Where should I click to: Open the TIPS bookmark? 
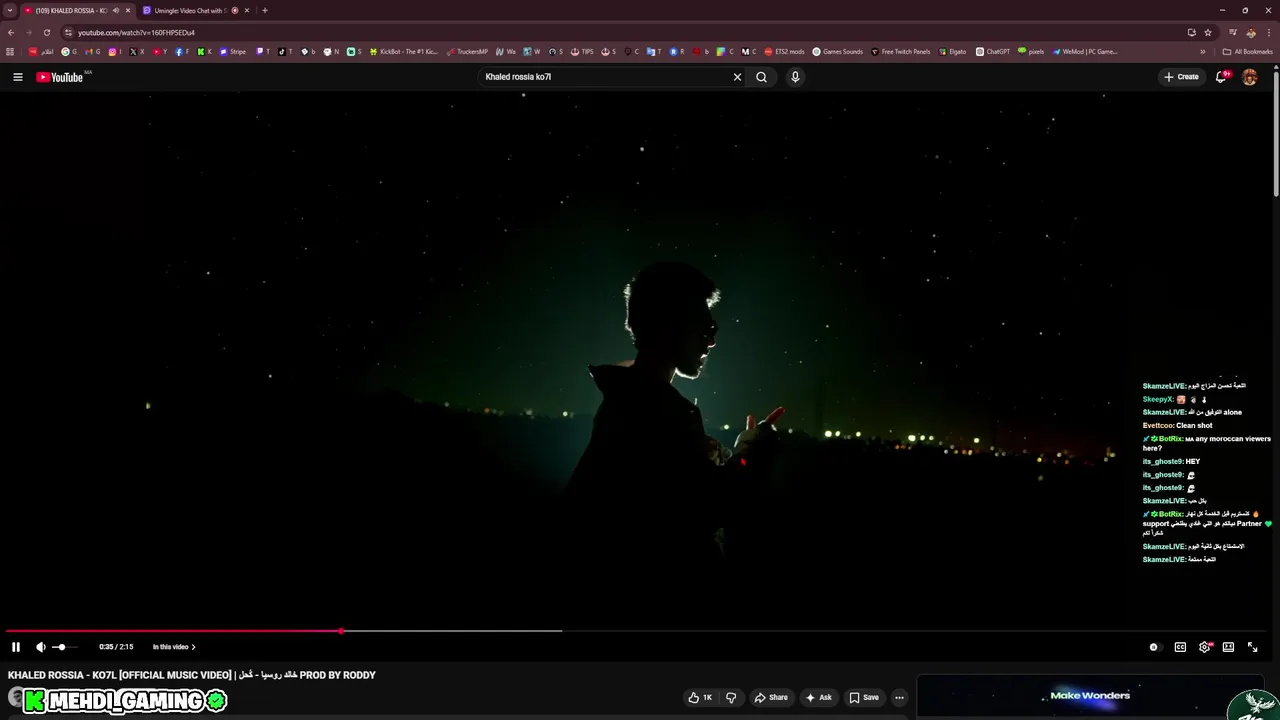(x=582, y=52)
